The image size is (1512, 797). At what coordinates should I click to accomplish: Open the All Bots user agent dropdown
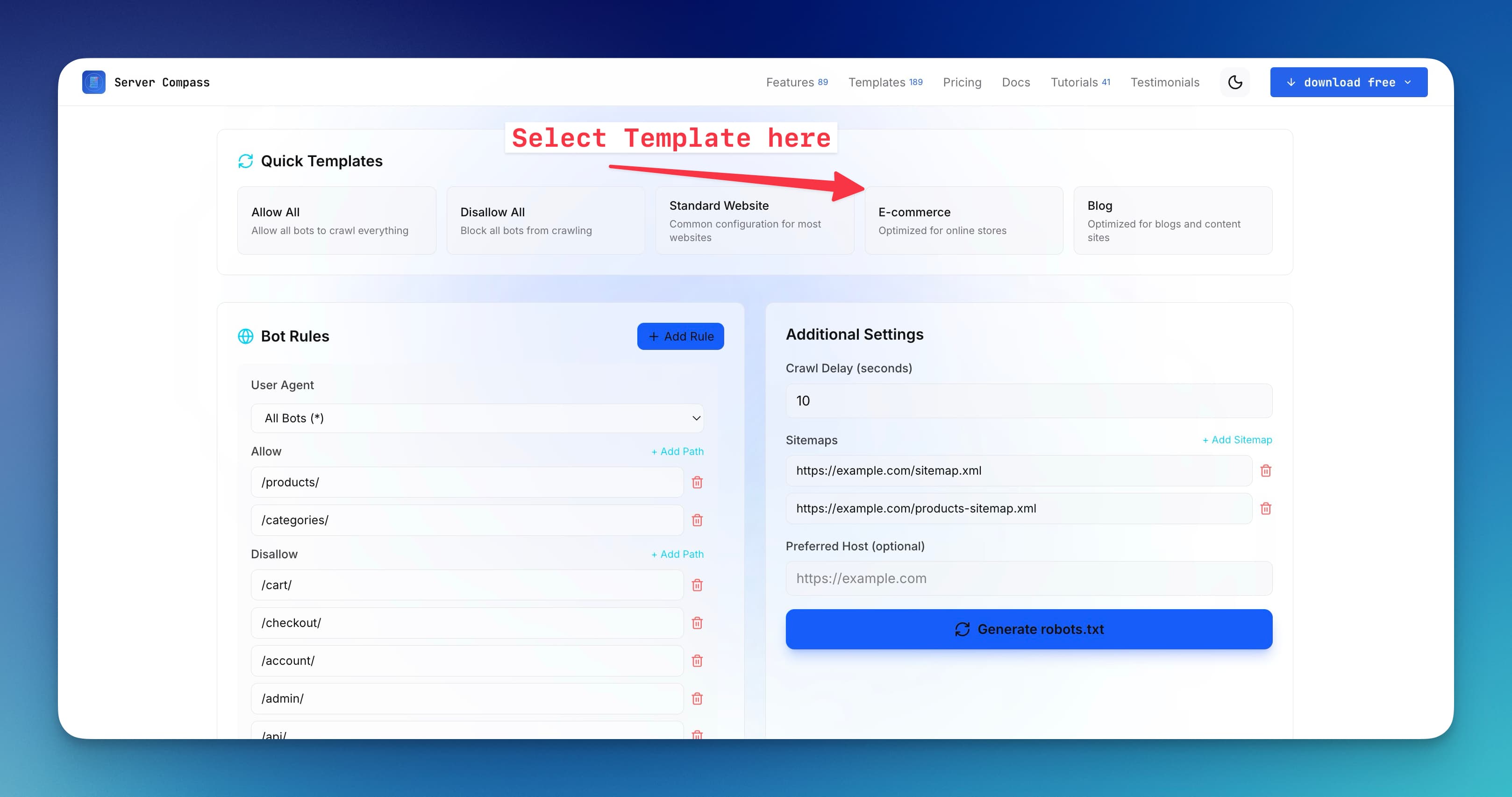pos(477,418)
